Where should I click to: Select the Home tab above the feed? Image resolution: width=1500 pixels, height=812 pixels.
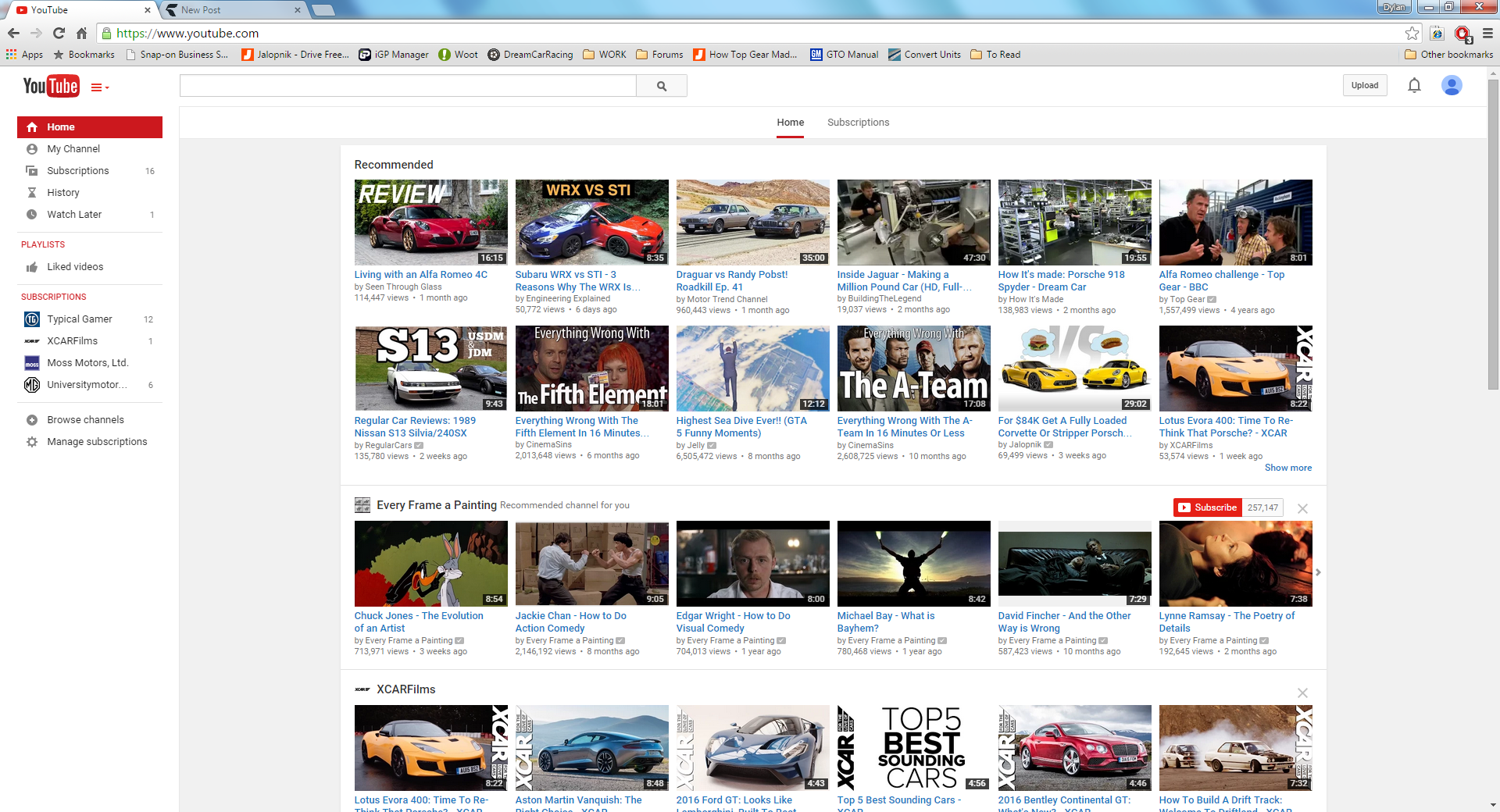pyautogui.click(x=790, y=123)
